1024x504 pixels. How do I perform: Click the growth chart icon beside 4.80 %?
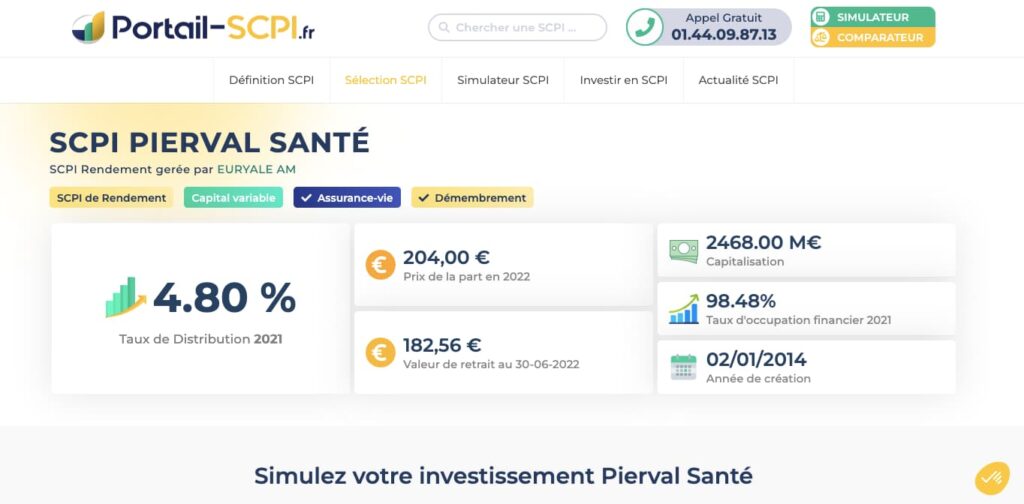pyautogui.click(x=125, y=297)
